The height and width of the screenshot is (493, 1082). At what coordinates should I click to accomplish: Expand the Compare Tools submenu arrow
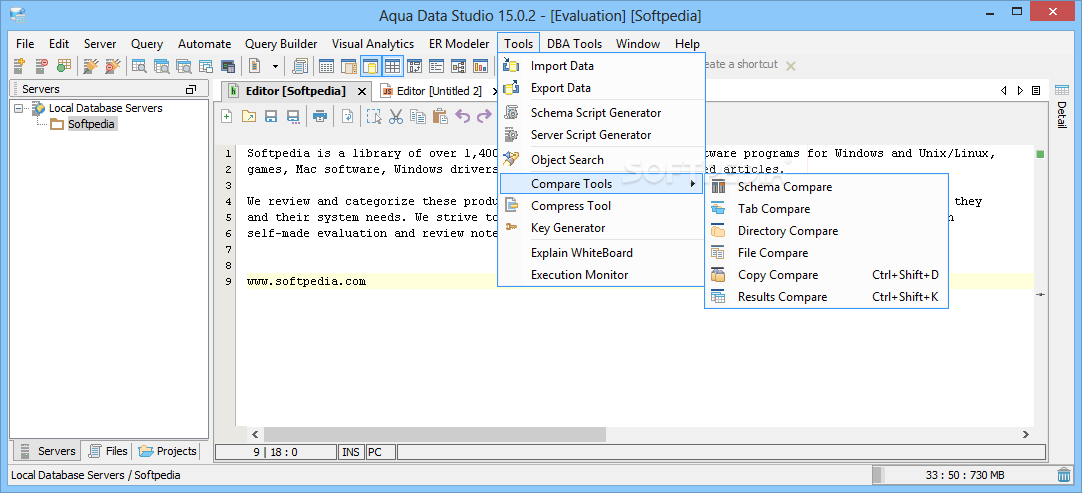(692, 184)
